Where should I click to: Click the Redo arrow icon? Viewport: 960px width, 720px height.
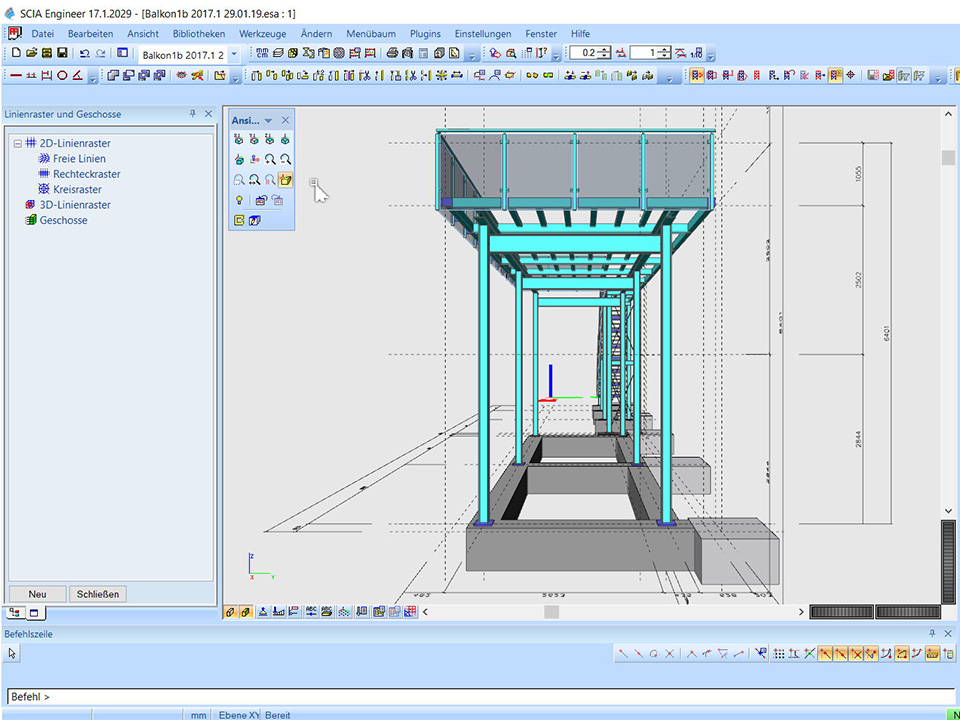100,53
